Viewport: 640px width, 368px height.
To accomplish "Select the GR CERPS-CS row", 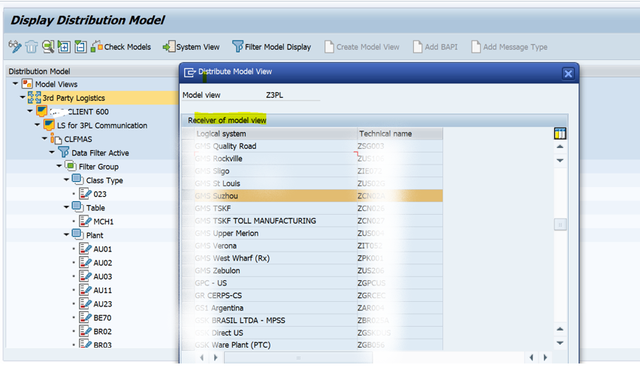I will click(312, 295).
